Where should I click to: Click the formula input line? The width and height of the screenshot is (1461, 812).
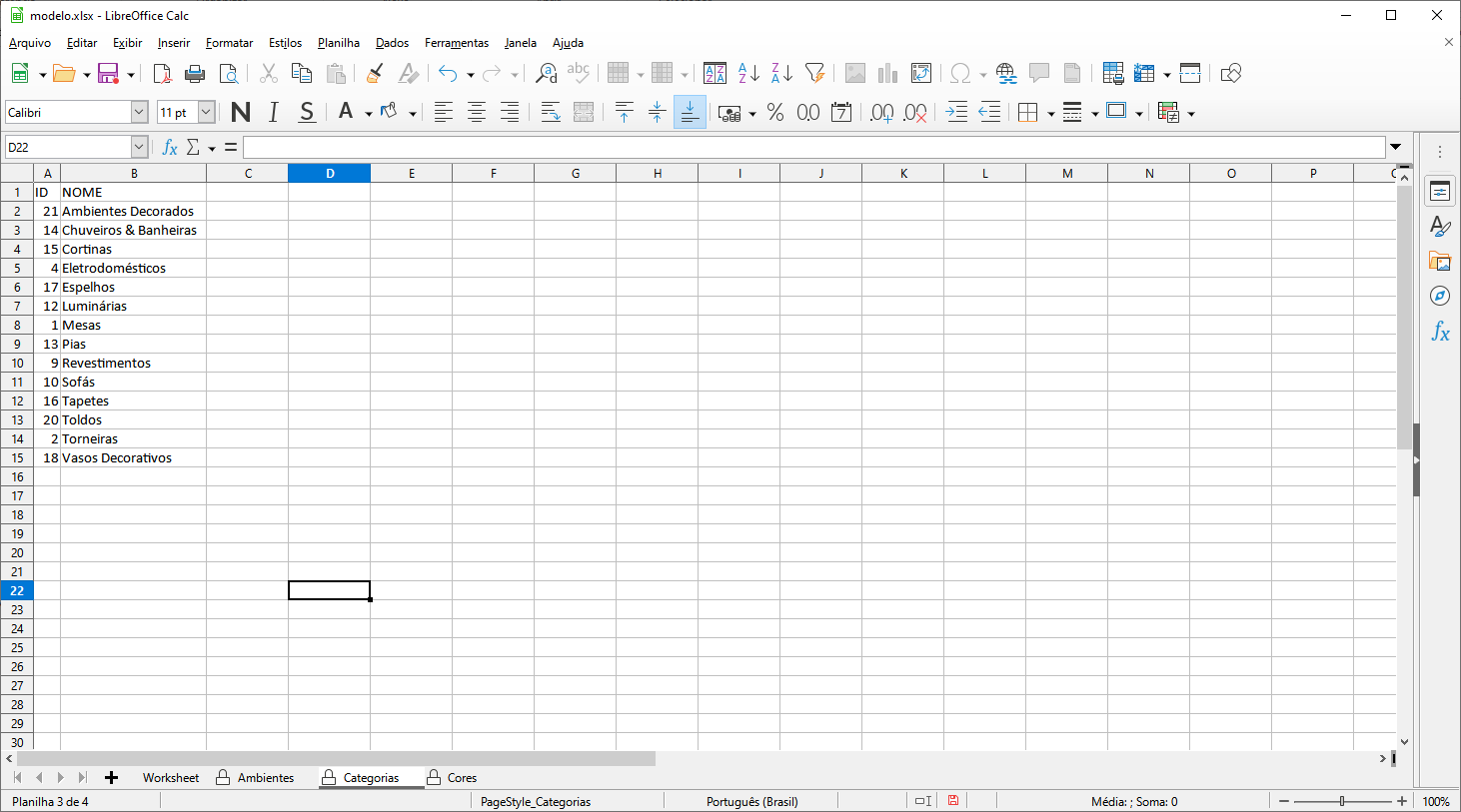tap(813, 147)
